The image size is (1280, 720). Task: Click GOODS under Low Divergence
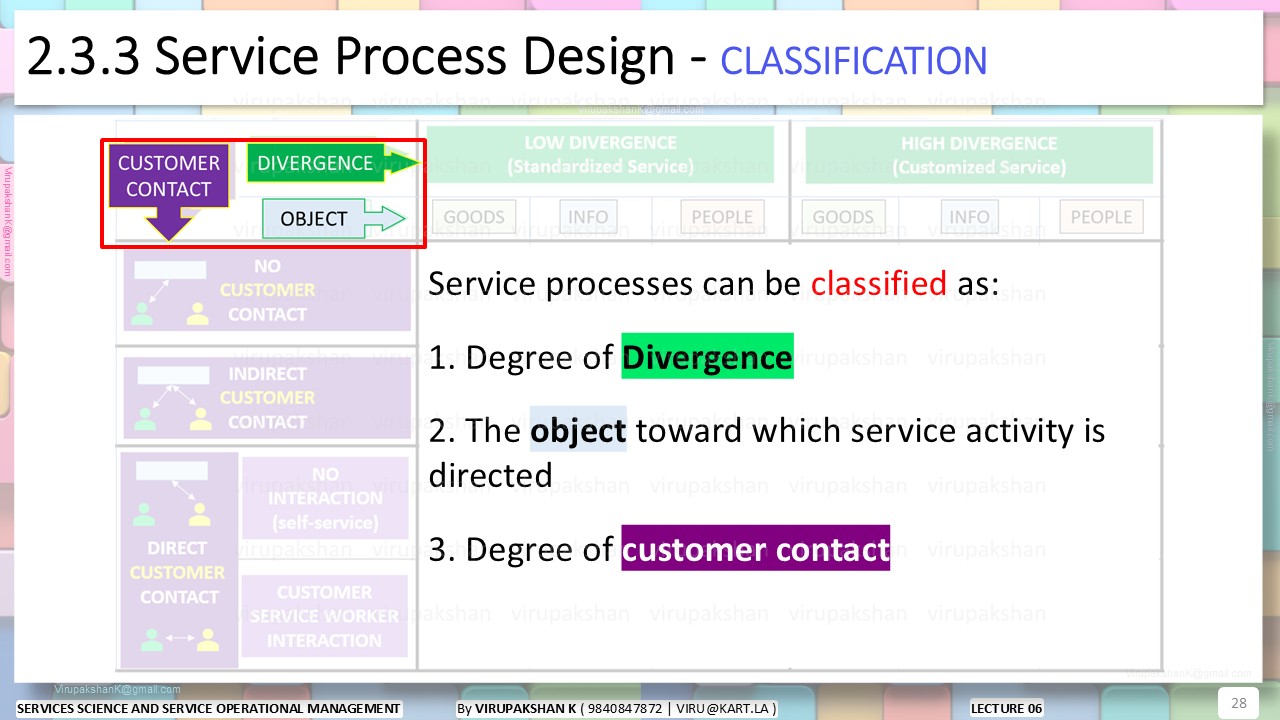point(474,217)
